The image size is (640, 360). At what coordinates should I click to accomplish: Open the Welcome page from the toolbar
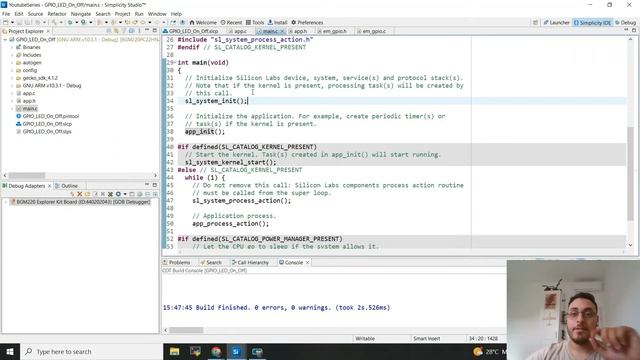[x=203, y=22]
